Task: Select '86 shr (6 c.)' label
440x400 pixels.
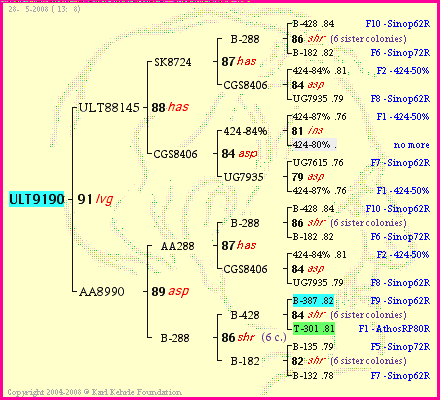Action: click(254, 337)
